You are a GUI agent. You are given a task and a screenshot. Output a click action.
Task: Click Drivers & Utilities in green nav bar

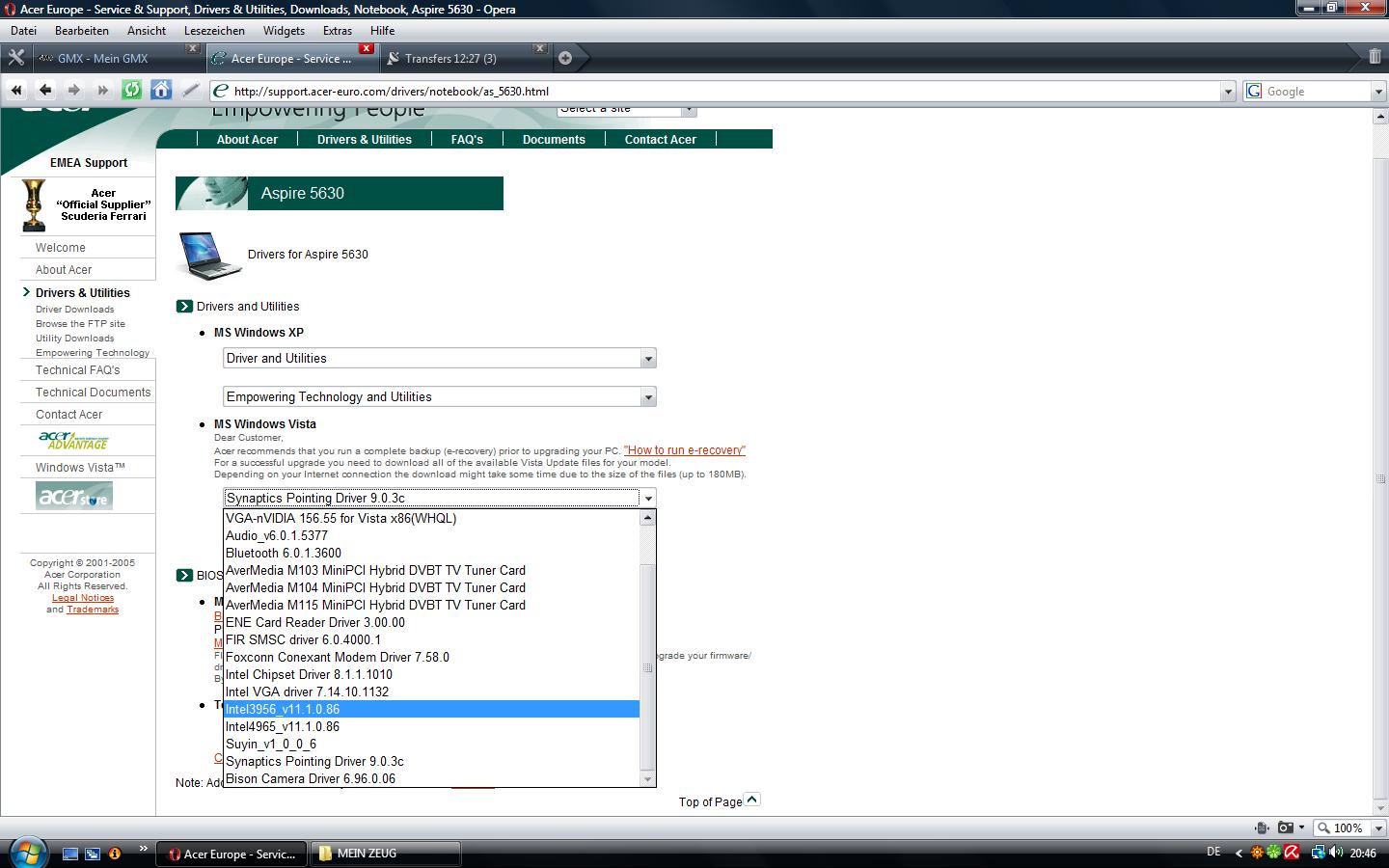(365, 139)
